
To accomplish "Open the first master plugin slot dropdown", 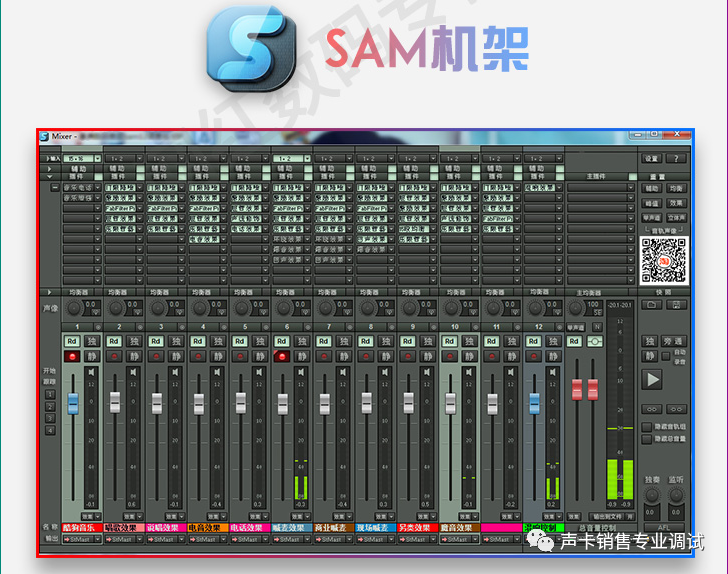I will click(x=630, y=188).
